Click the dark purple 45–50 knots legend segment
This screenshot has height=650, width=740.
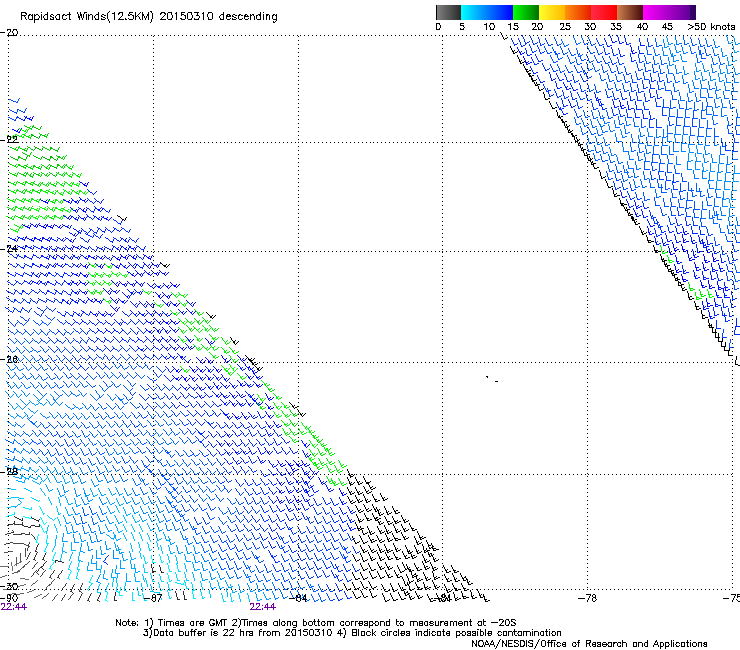pos(682,12)
